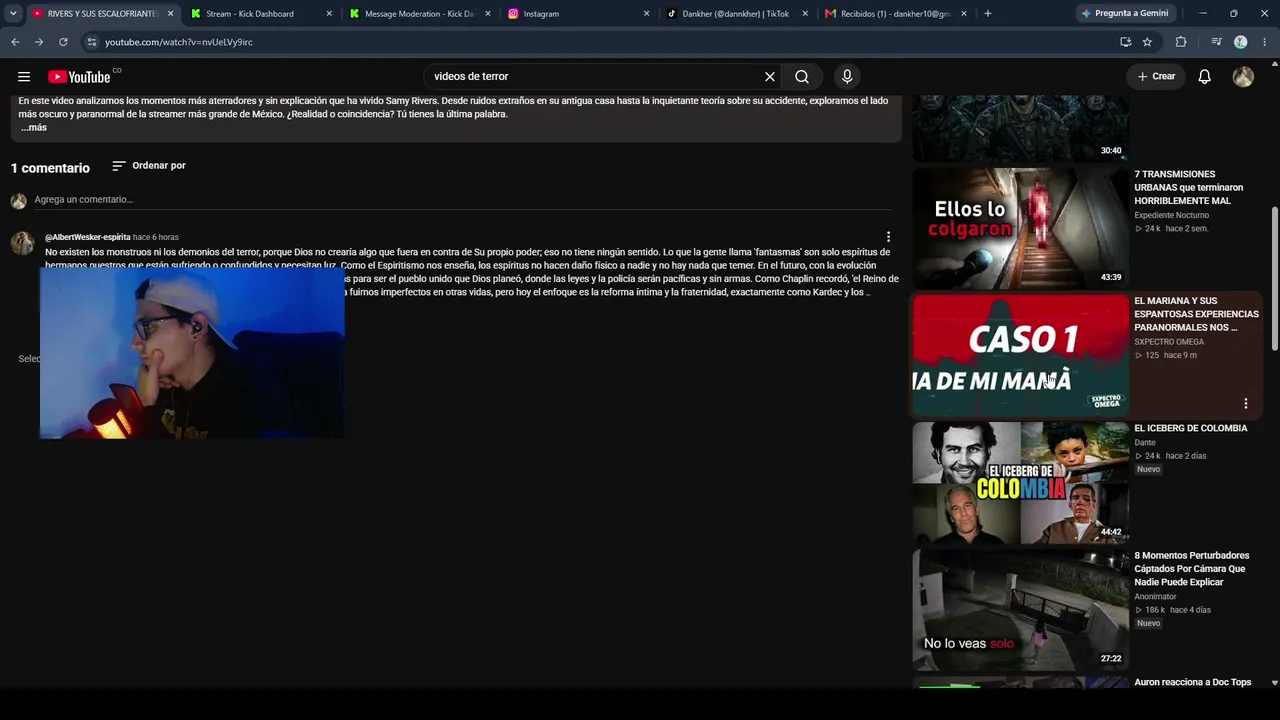
Task: Close the TikTok tab
Action: click(x=805, y=14)
